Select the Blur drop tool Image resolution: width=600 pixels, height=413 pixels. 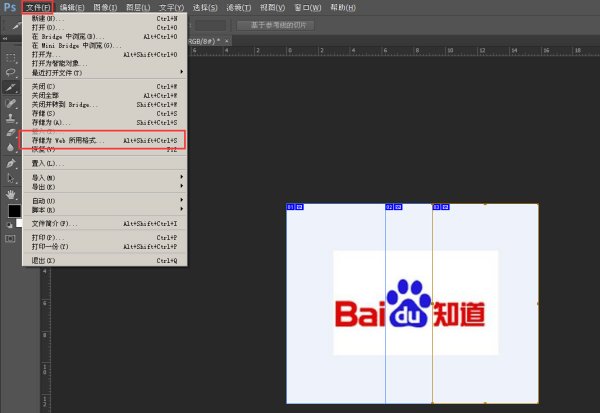[x=11, y=148]
